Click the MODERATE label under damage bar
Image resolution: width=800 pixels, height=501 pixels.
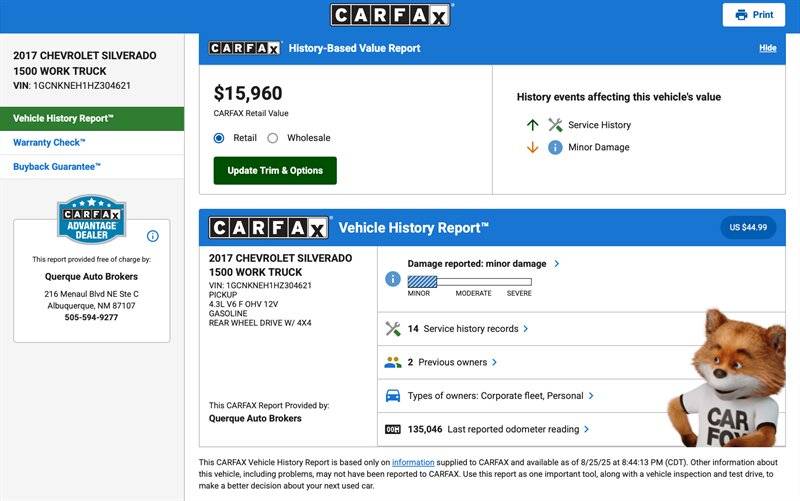[473, 293]
